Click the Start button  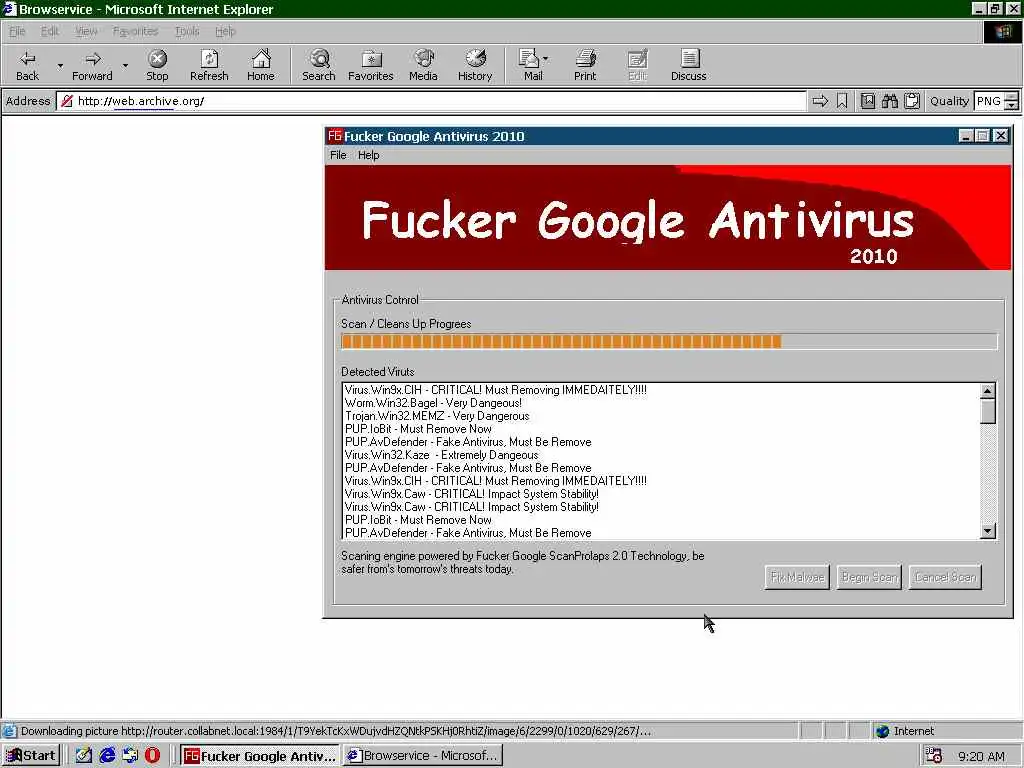click(x=31, y=756)
